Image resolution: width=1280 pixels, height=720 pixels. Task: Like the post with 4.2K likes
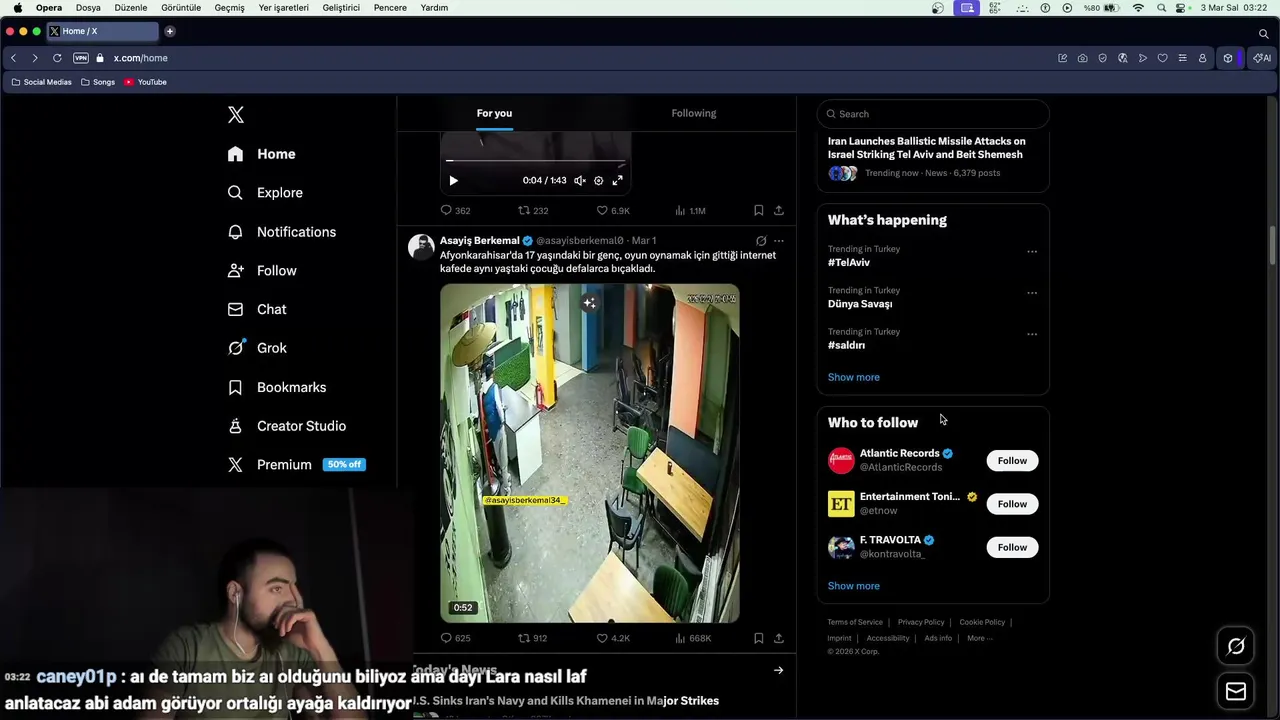point(613,638)
